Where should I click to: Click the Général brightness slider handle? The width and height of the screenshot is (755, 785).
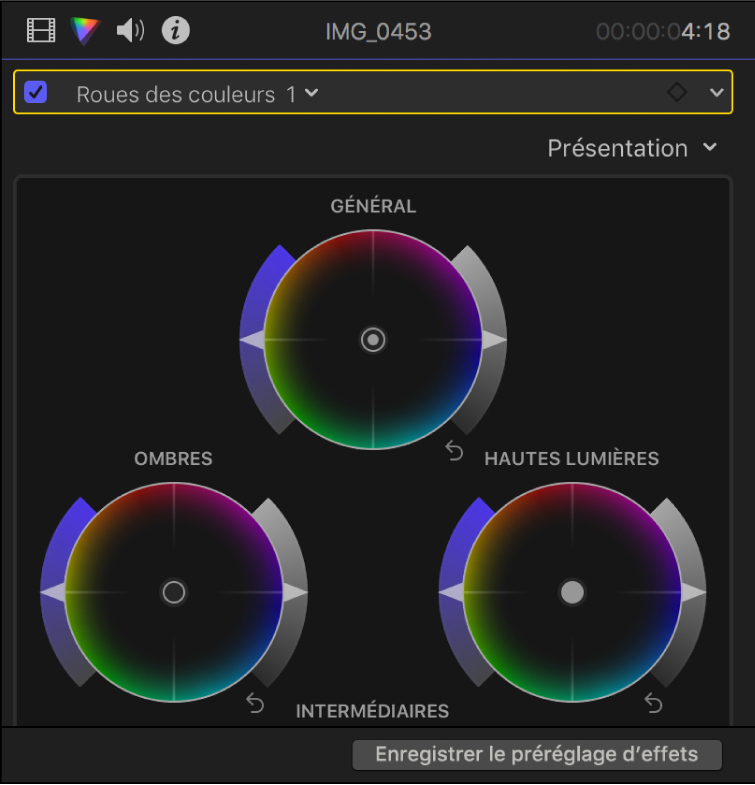pos(494,340)
